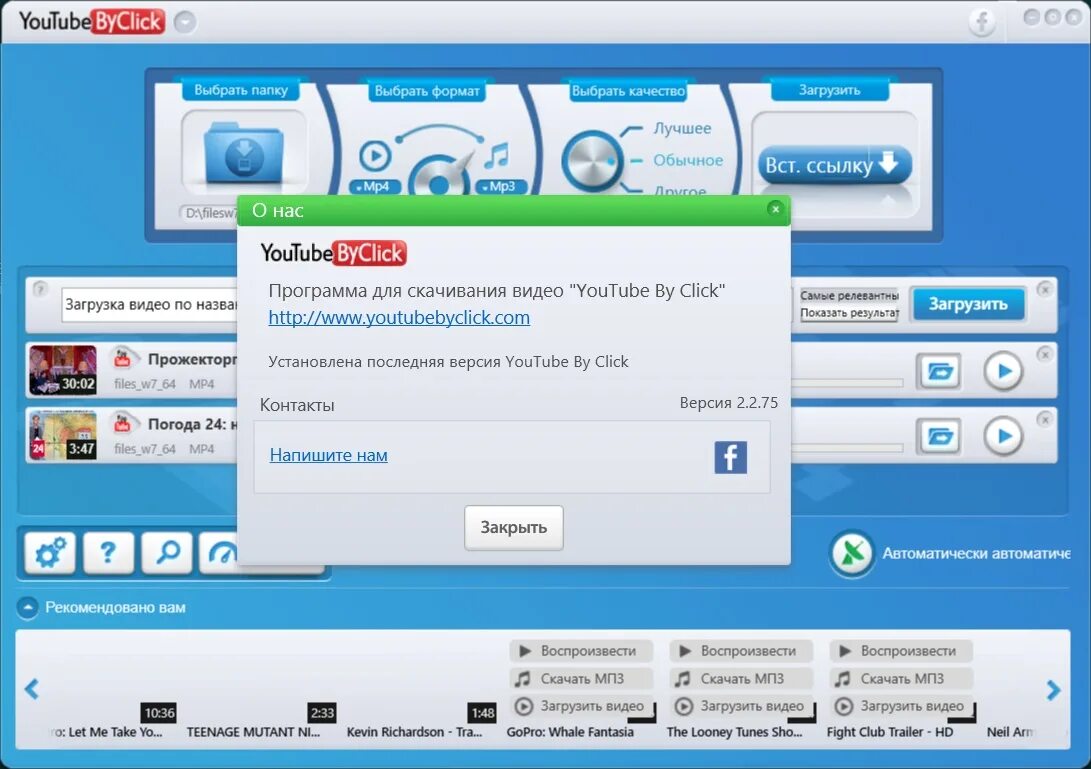Pick the Mp3 music note icon
The width and height of the screenshot is (1091, 769).
click(497, 155)
